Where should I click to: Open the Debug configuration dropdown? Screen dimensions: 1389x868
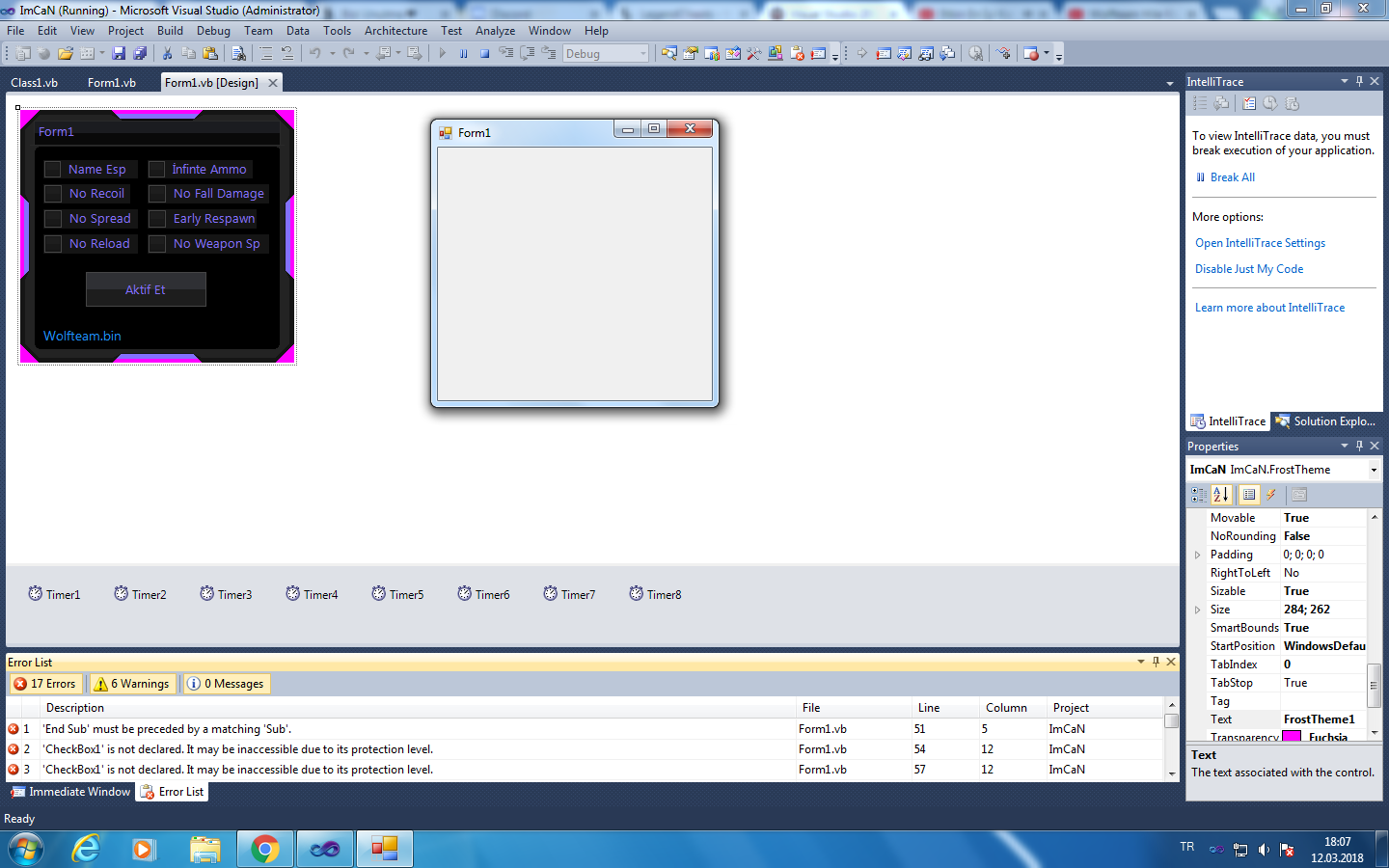[643, 54]
